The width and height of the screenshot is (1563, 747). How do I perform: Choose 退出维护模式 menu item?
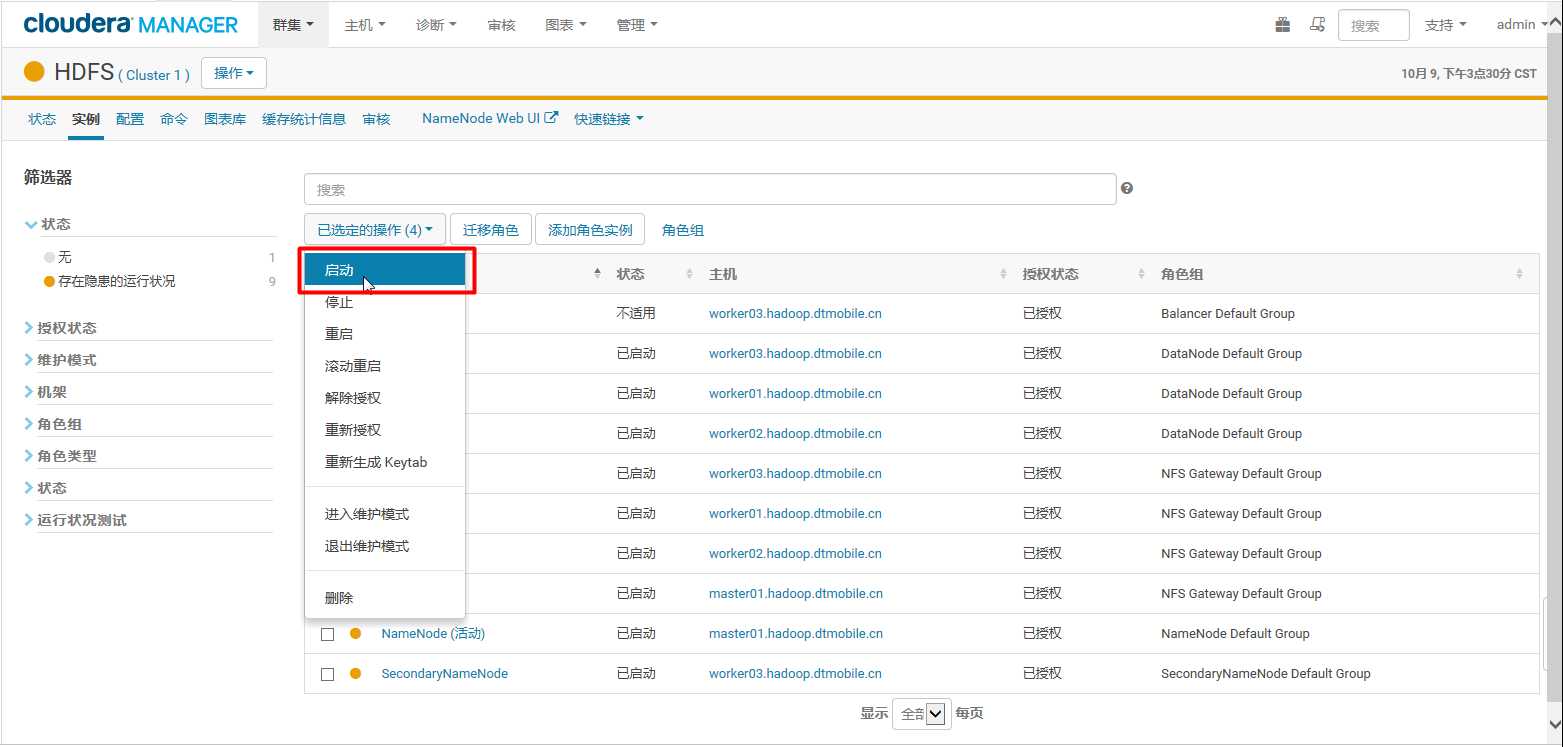click(x=385, y=546)
